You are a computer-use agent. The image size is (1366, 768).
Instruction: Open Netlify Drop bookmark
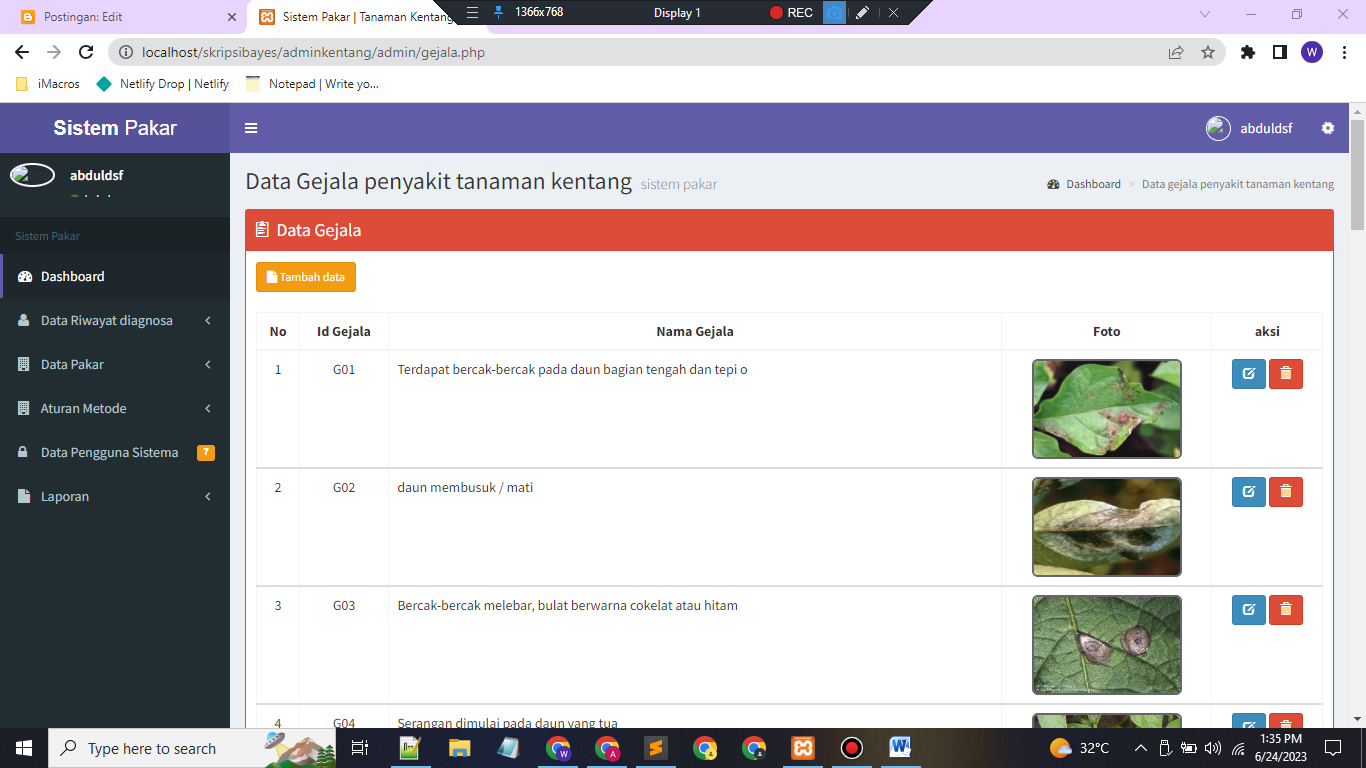(163, 84)
